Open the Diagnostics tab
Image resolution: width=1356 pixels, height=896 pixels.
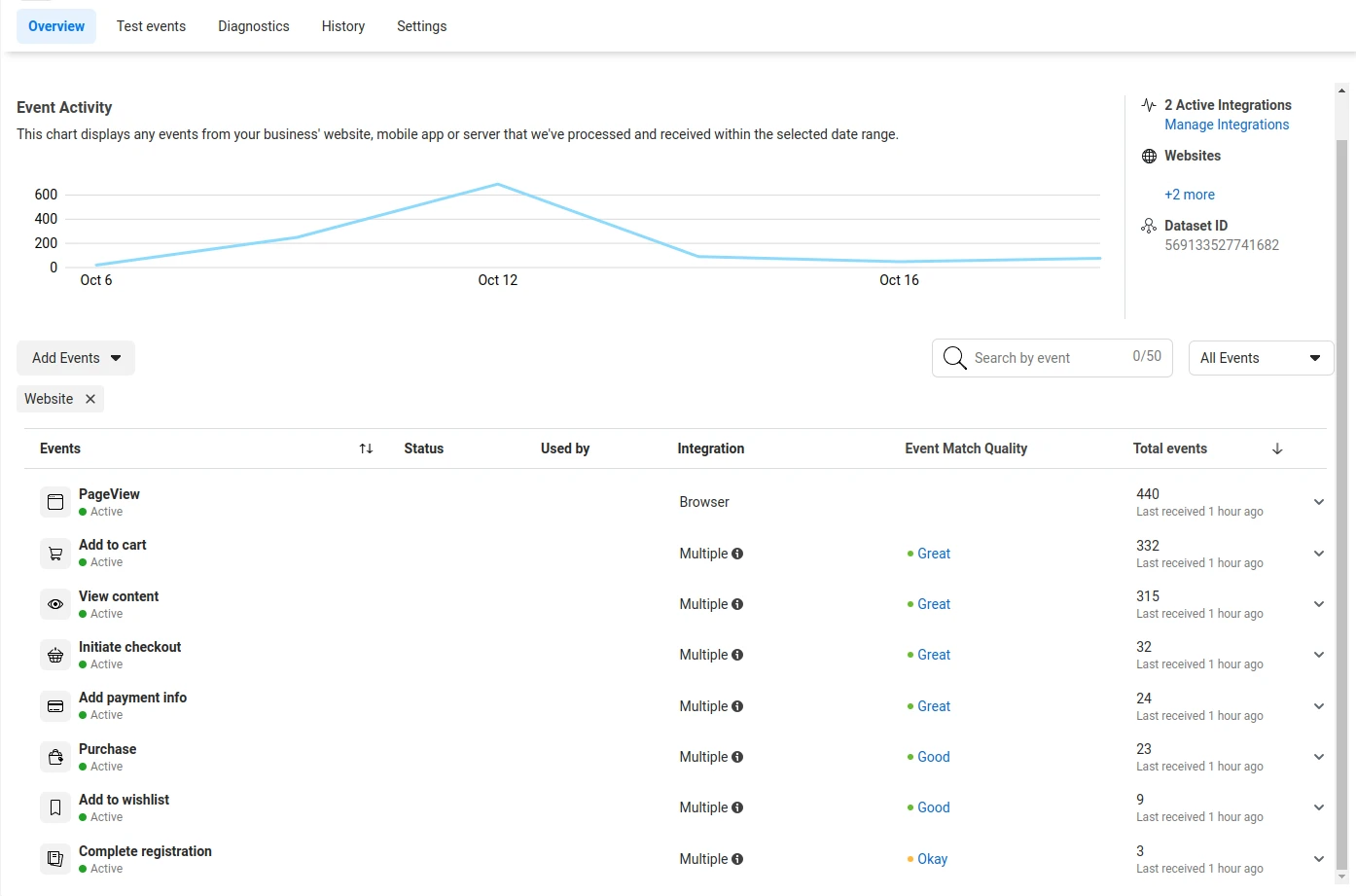[253, 26]
